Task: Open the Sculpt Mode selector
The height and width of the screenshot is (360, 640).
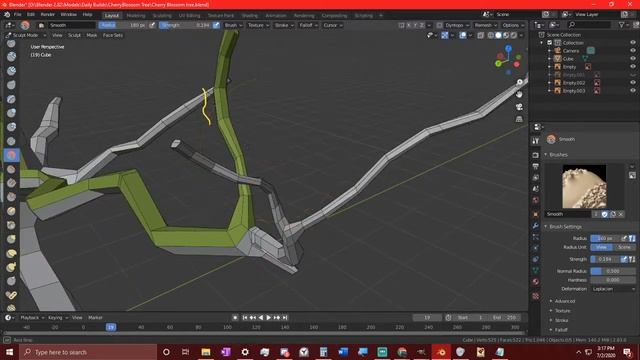Action: (x=25, y=36)
